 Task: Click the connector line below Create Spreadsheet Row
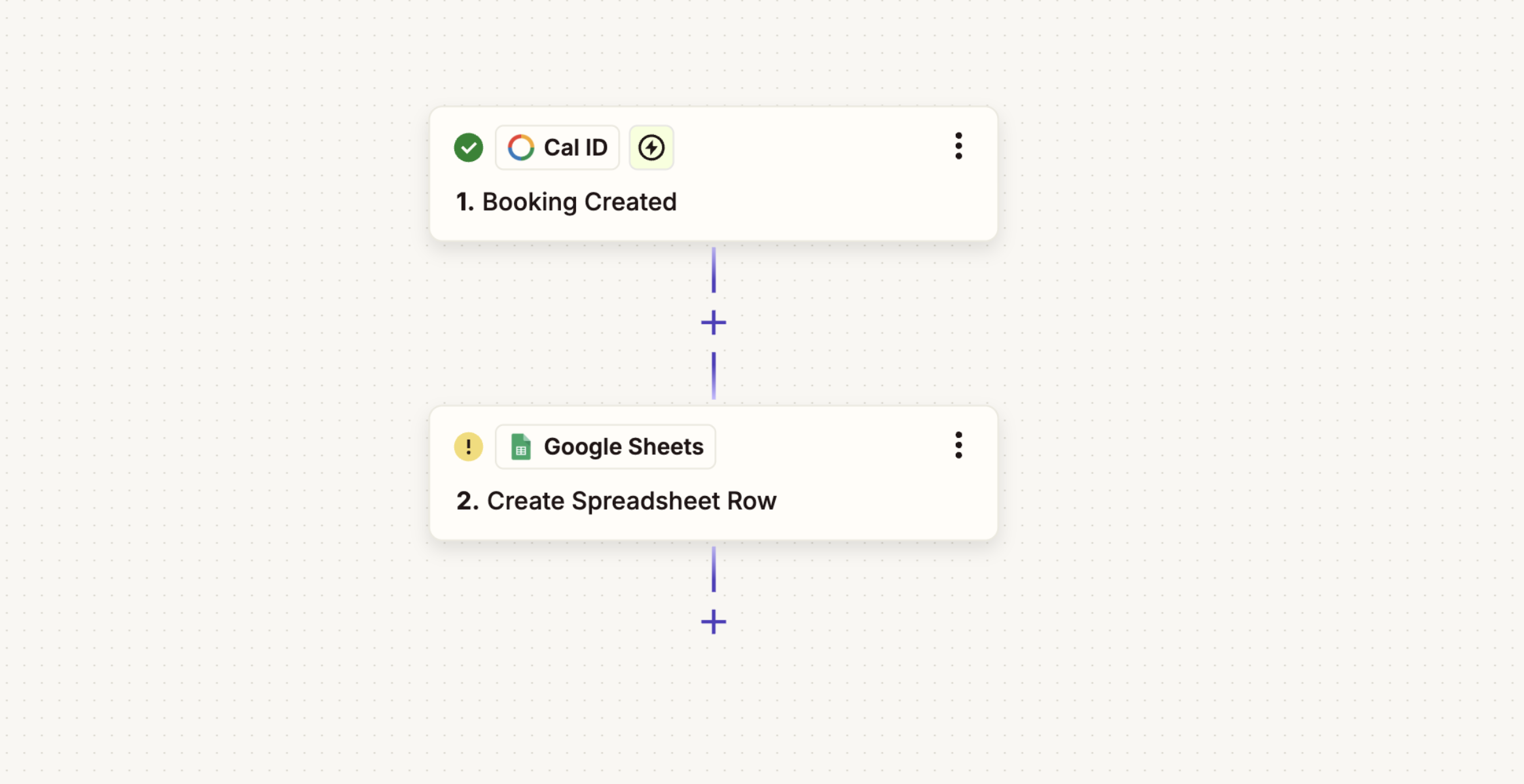[x=713, y=569]
